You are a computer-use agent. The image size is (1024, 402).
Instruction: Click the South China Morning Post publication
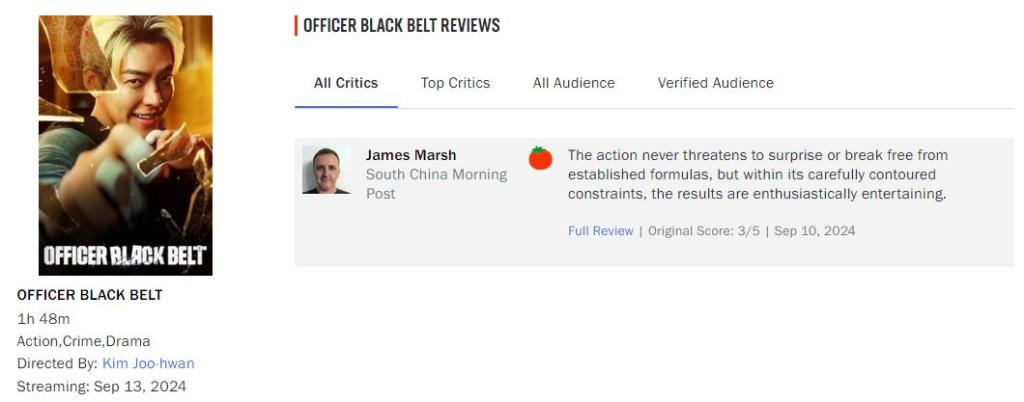[436, 184]
